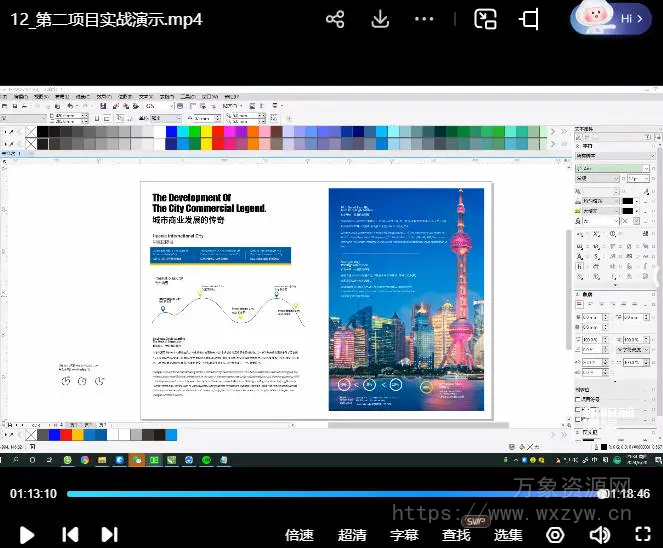Skip to the next video
The height and width of the screenshot is (548, 663).
[x=110, y=535]
